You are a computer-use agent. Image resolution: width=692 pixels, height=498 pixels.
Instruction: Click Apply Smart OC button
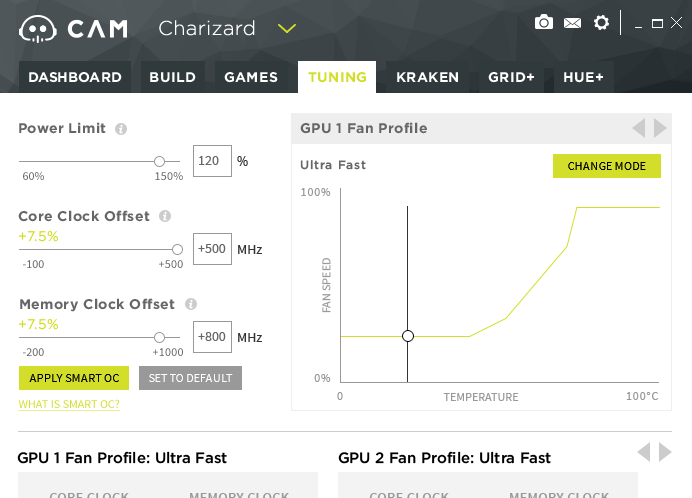[74, 378]
